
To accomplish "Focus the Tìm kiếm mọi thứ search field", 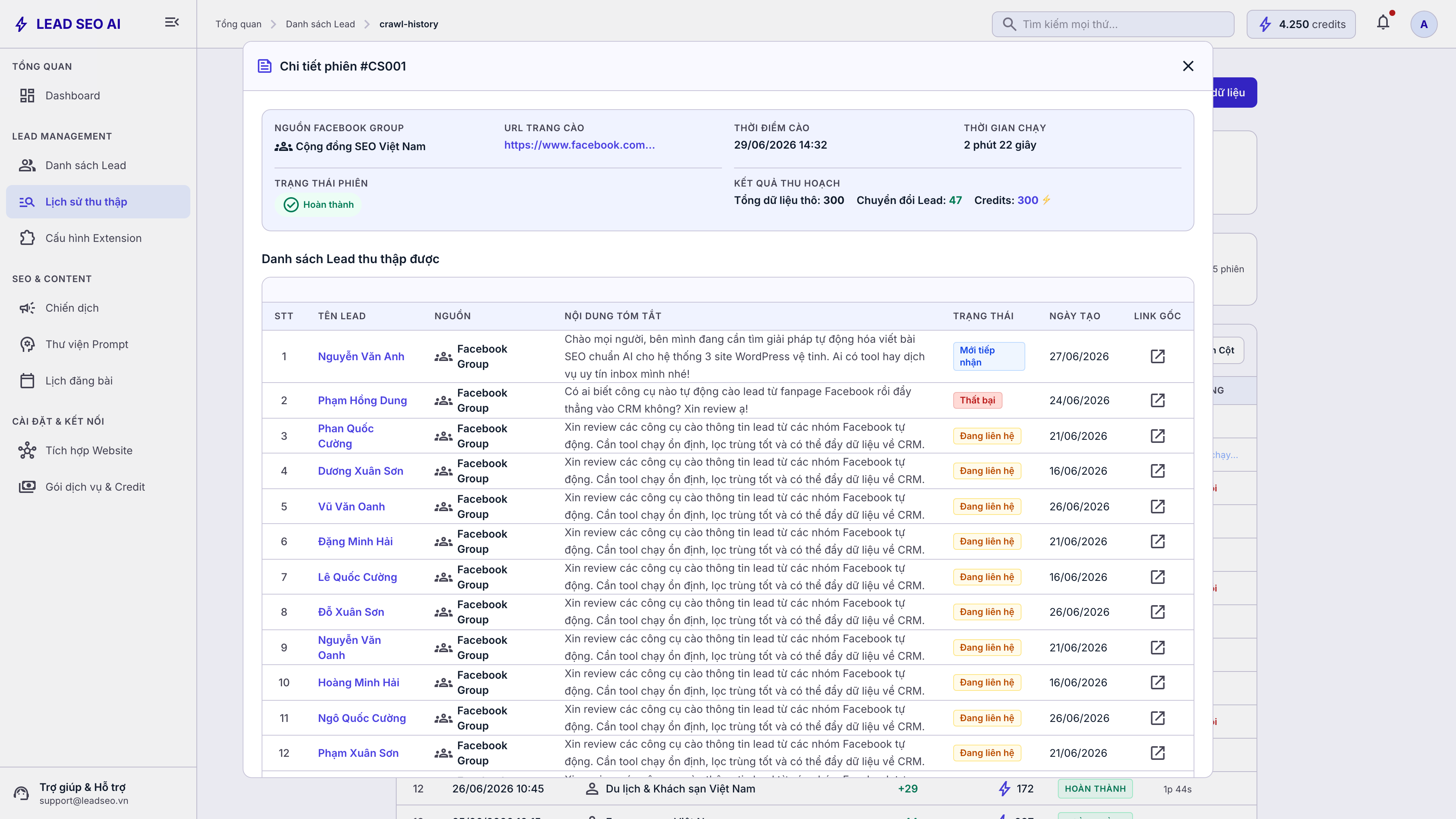I will [x=1112, y=24].
